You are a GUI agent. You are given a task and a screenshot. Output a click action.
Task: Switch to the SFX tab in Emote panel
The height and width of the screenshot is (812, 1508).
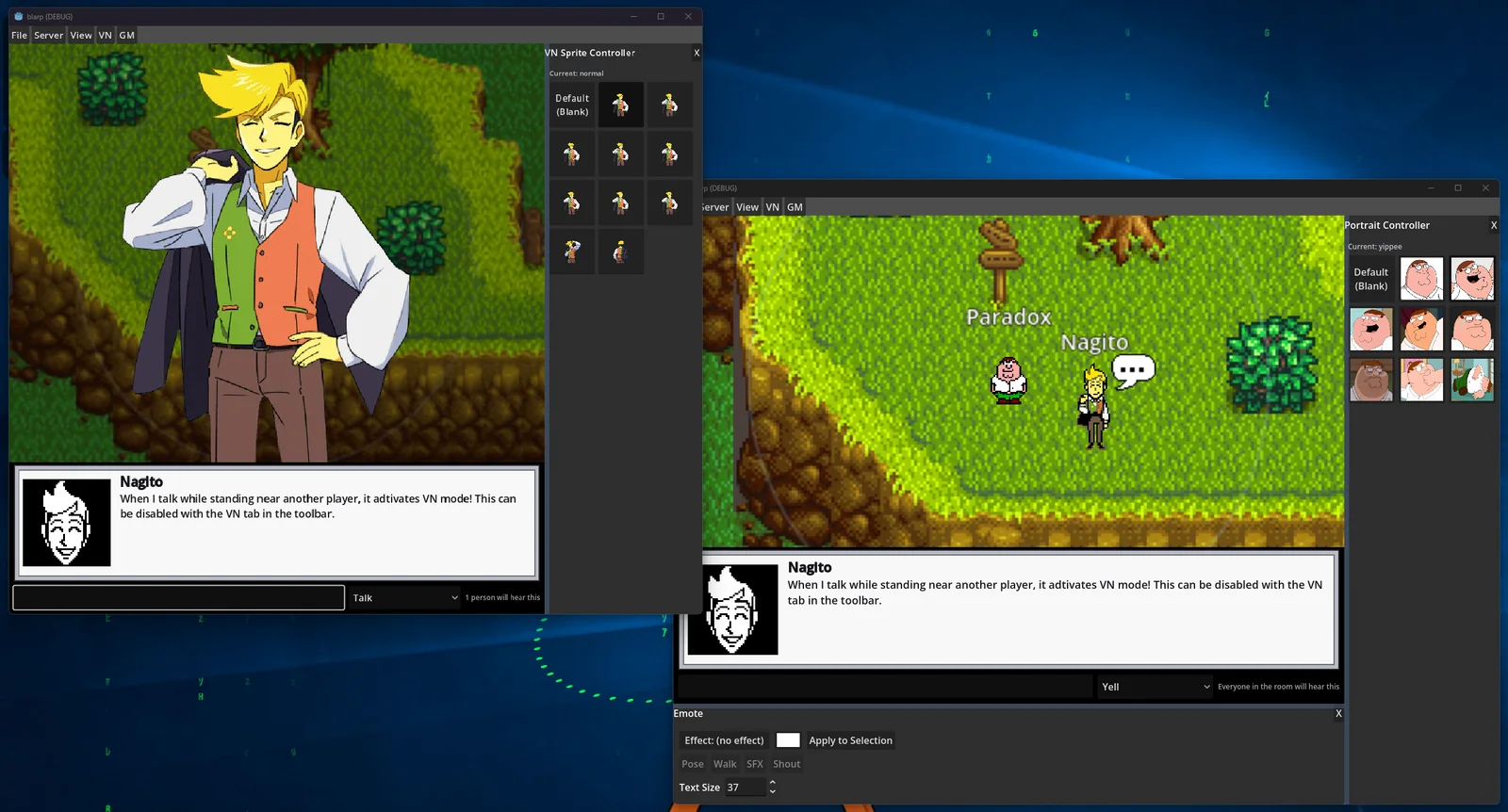tap(755, 764)
